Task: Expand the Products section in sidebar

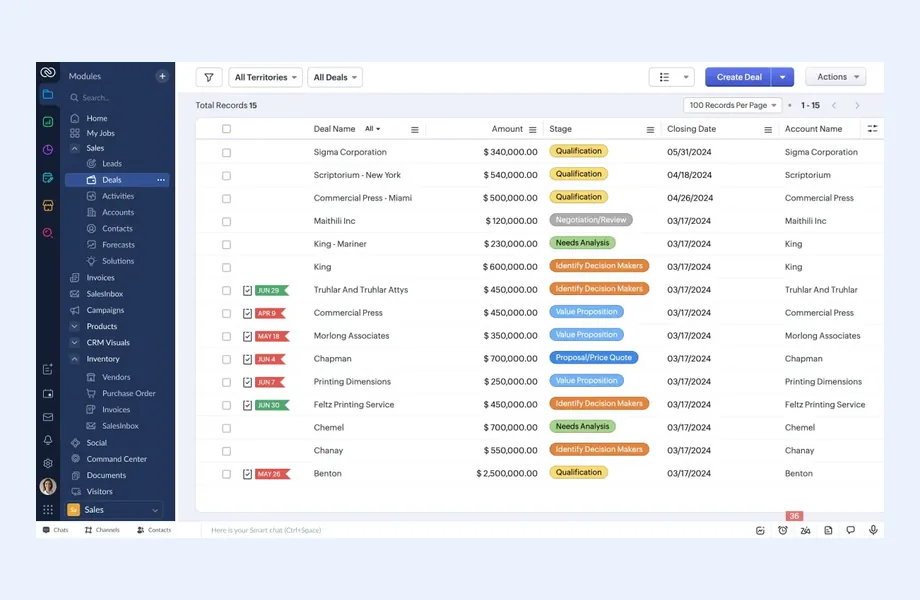Action: point(75,326)
